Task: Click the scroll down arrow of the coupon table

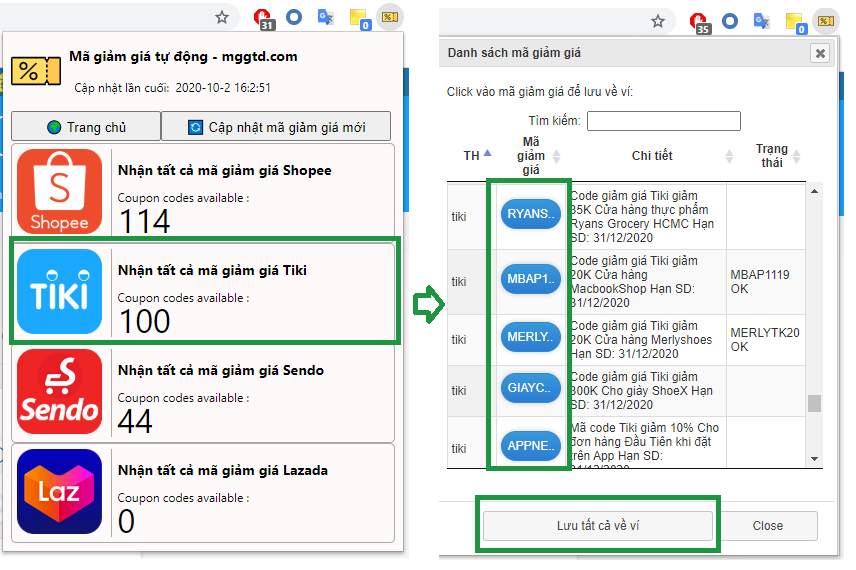Action: click(x=815, y=459)
